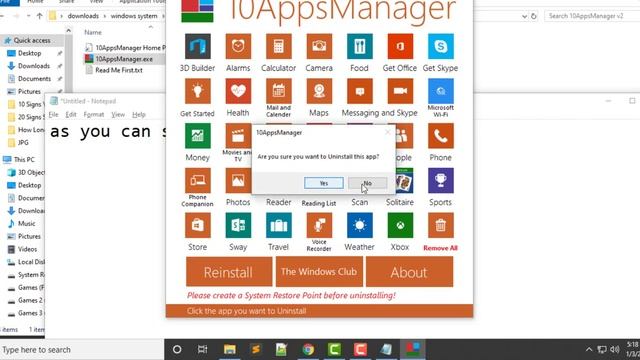Image resolution: width=640 pixels, height=360 pixels.
Task: Click the Alarms app icon
Action: pos(238,47)
